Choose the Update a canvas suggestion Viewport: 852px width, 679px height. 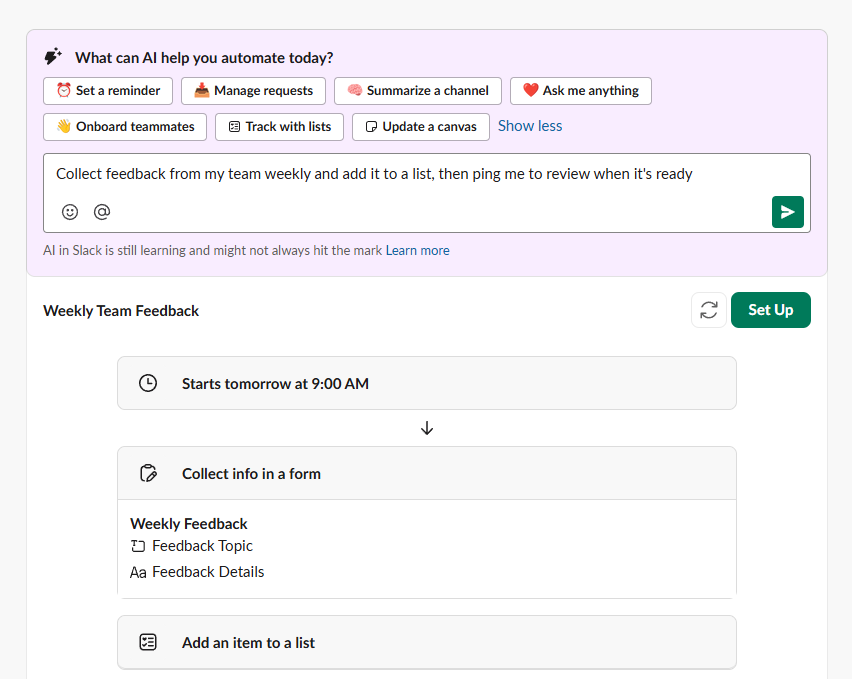pyautogui.click(x=421, y=127)
